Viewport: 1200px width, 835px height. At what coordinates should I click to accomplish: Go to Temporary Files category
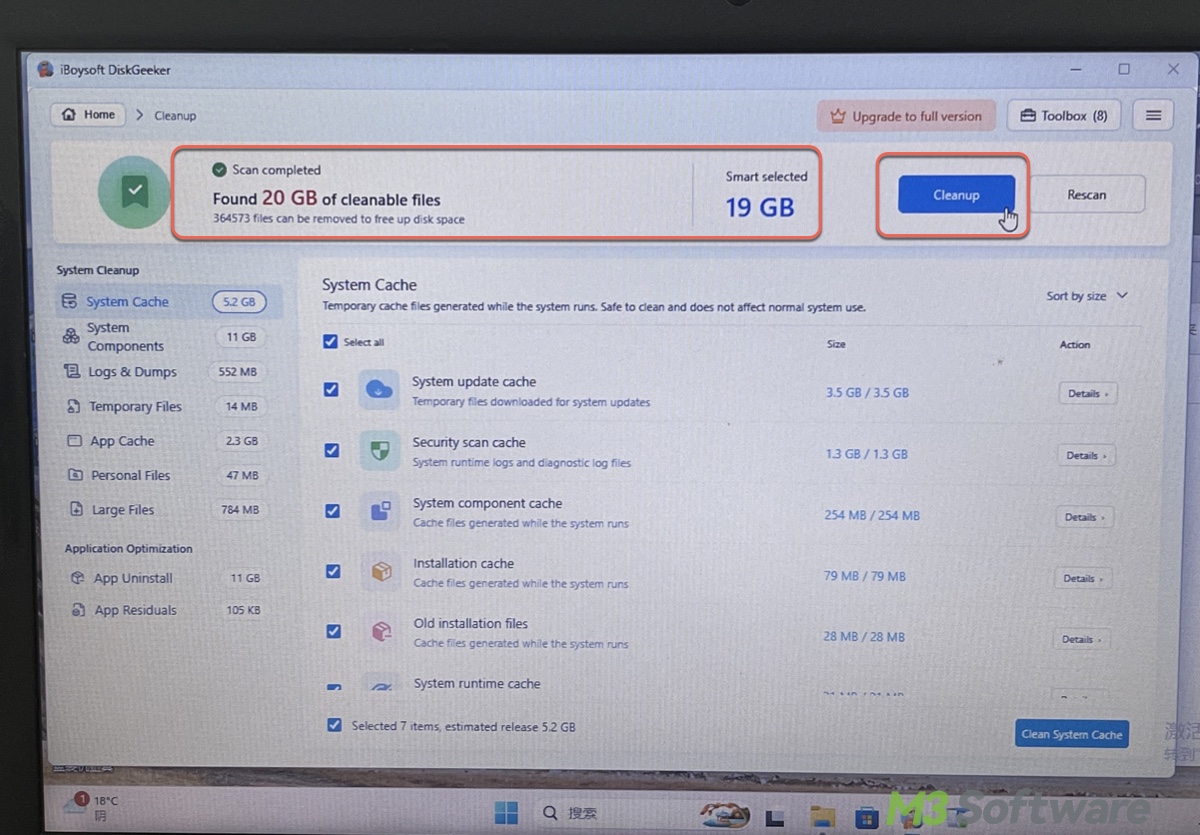click(168, 407)
